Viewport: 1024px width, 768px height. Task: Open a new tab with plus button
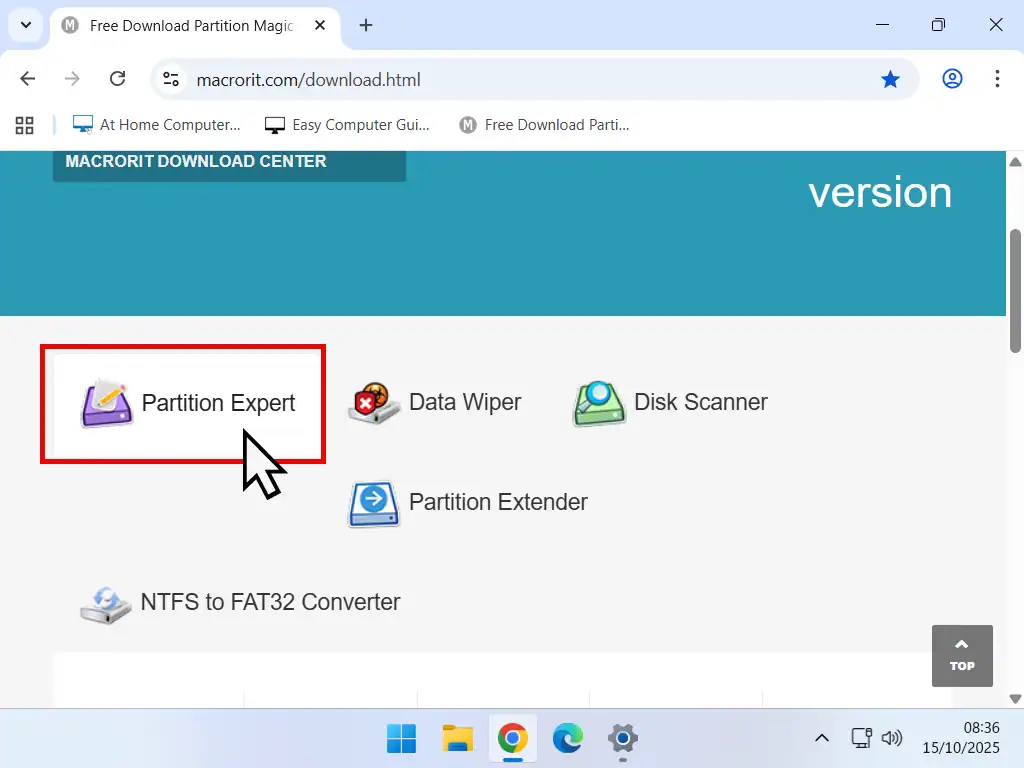coord(366,26)
